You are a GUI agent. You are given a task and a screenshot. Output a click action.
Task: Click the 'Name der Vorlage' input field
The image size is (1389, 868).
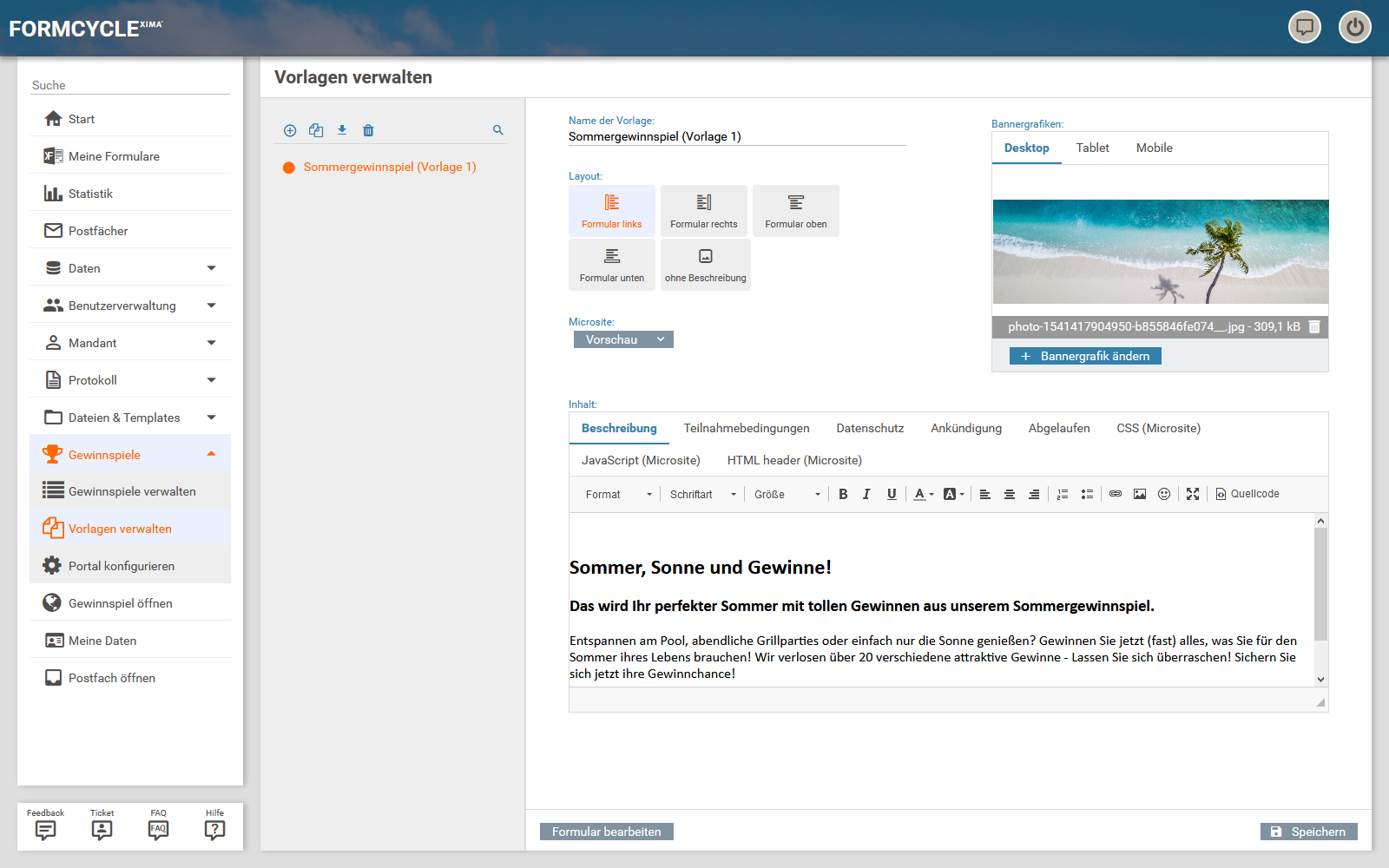point(736,137)
